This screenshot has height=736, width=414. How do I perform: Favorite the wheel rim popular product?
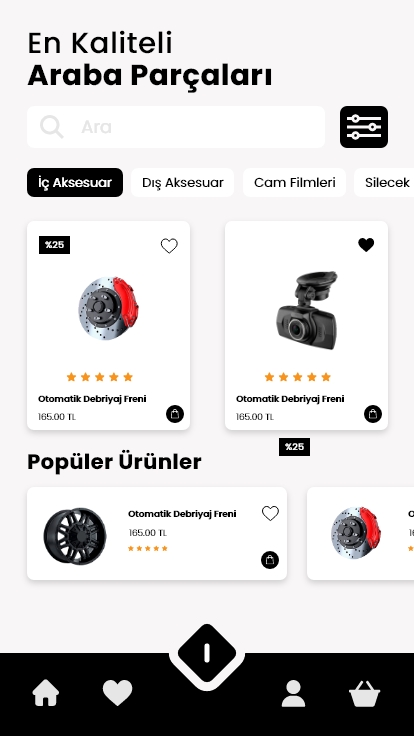270,514
